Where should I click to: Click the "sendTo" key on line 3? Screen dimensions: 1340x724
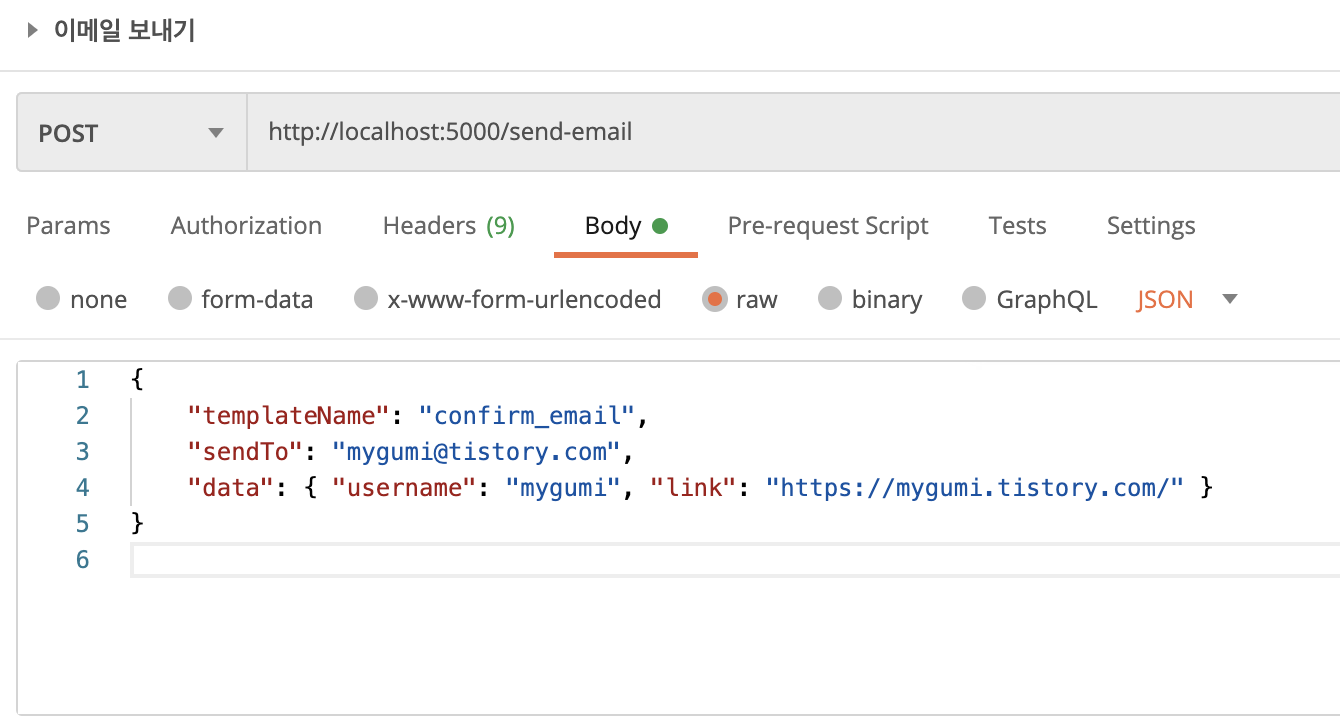tap(246, 452)
